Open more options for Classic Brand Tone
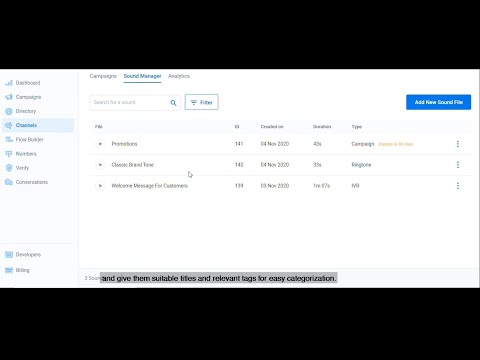 point(458,165)
